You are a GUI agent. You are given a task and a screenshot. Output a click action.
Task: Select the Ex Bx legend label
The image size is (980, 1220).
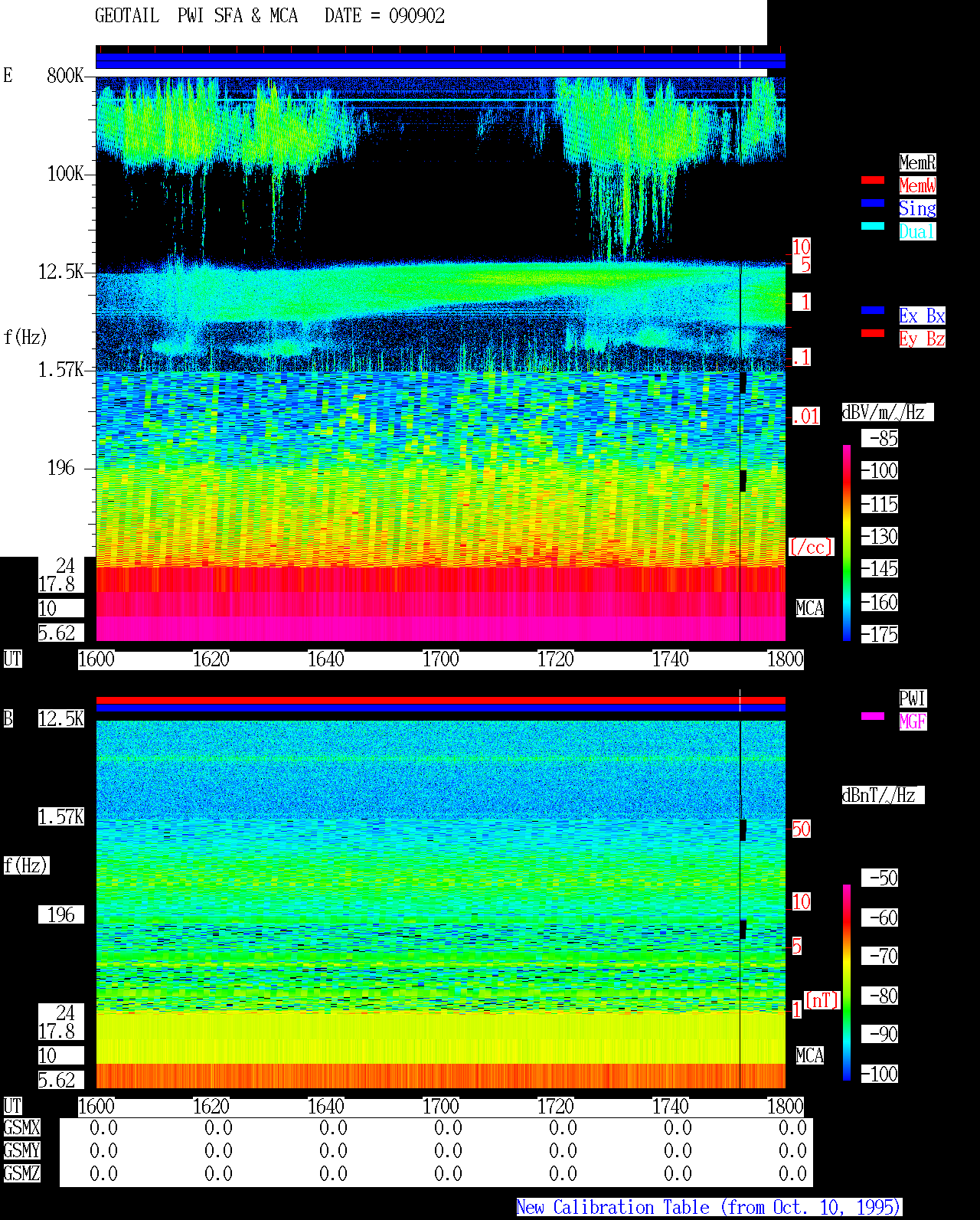[x=922, y=316]
